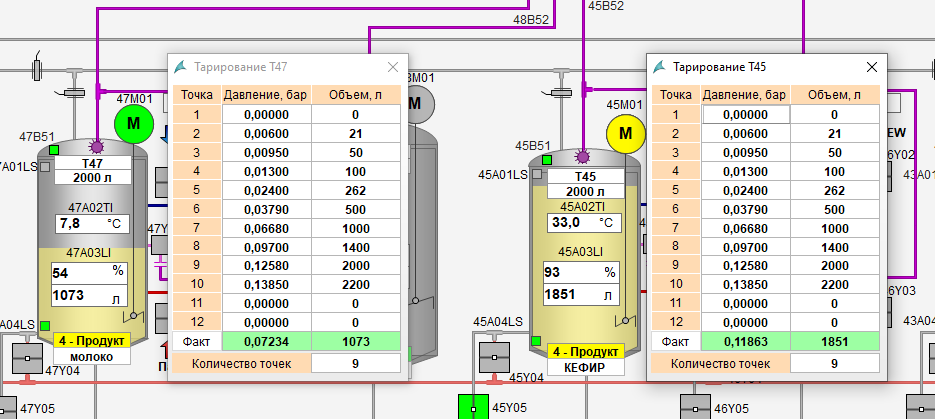This screenshot has width=935, height=419.
Task: Select the 47B51 spray head on tank T47
Action: (97, 146)
